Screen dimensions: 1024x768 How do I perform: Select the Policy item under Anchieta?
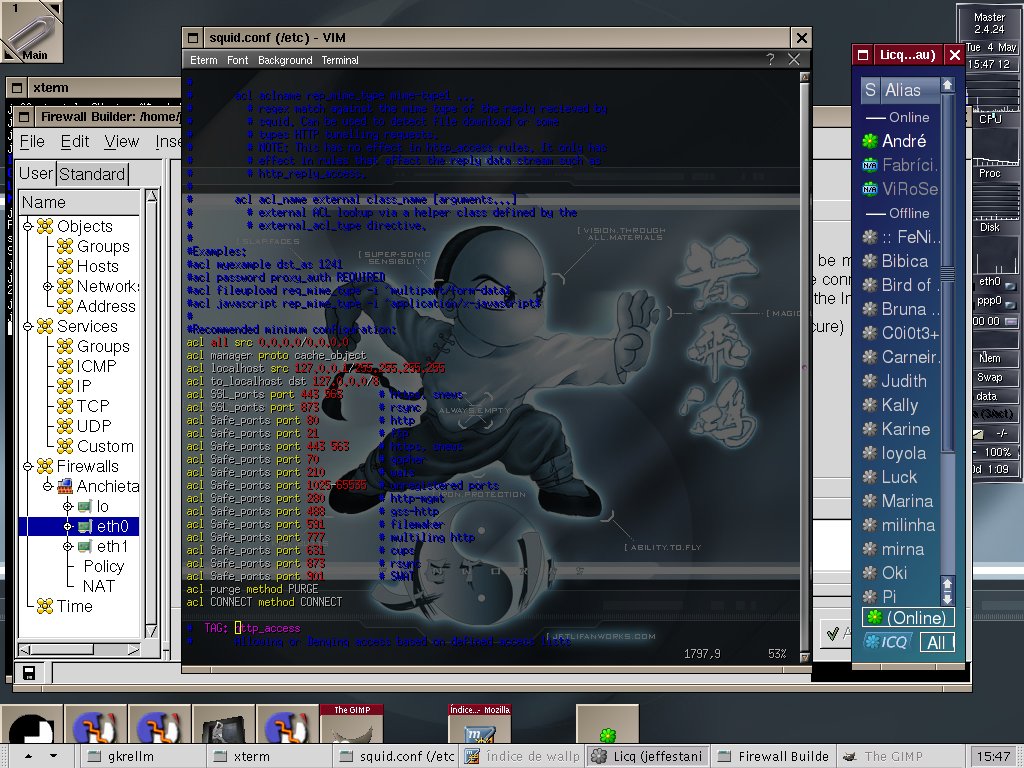[103, 566]
